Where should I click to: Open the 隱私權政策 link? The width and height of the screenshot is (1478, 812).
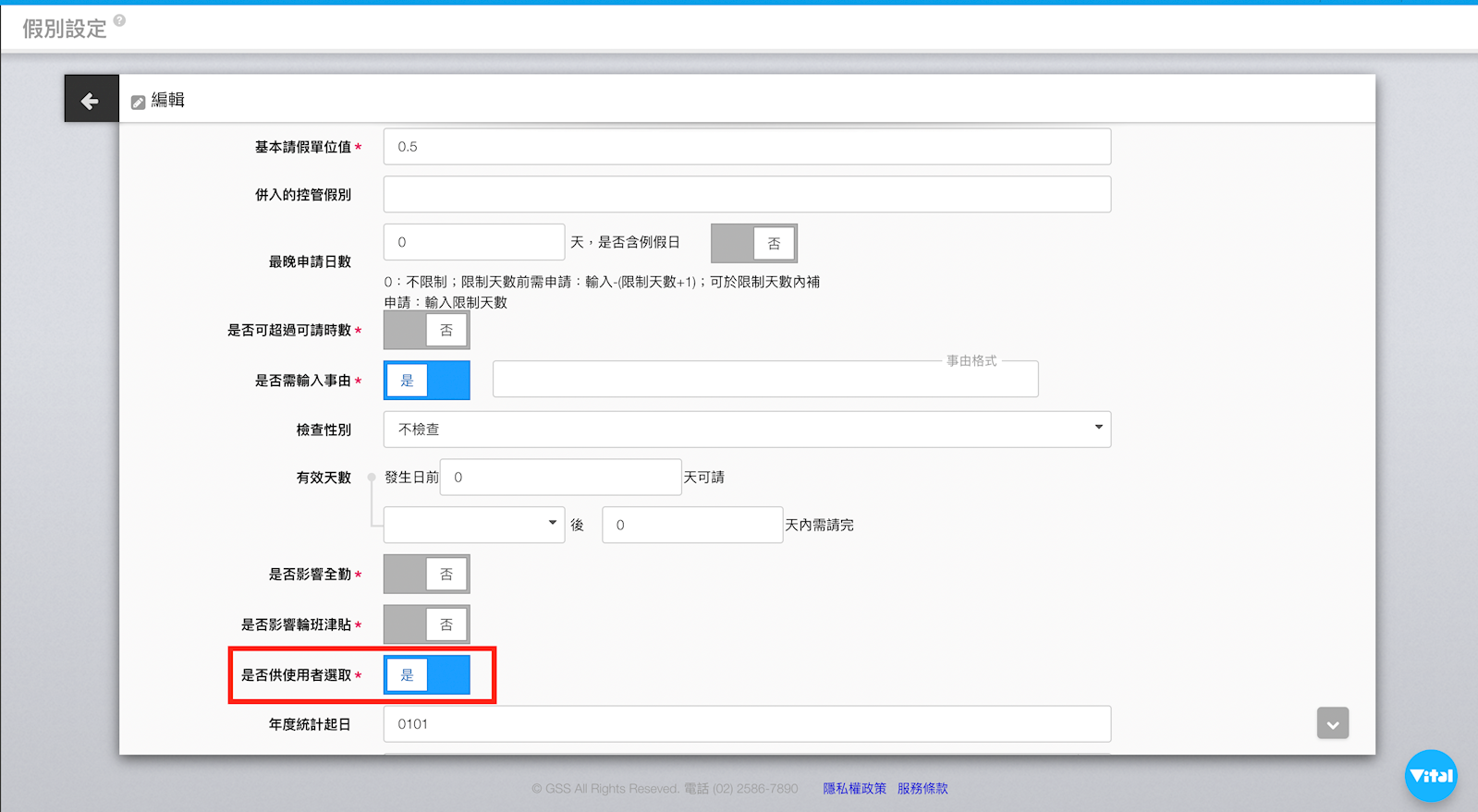click(x=854, y=788)
